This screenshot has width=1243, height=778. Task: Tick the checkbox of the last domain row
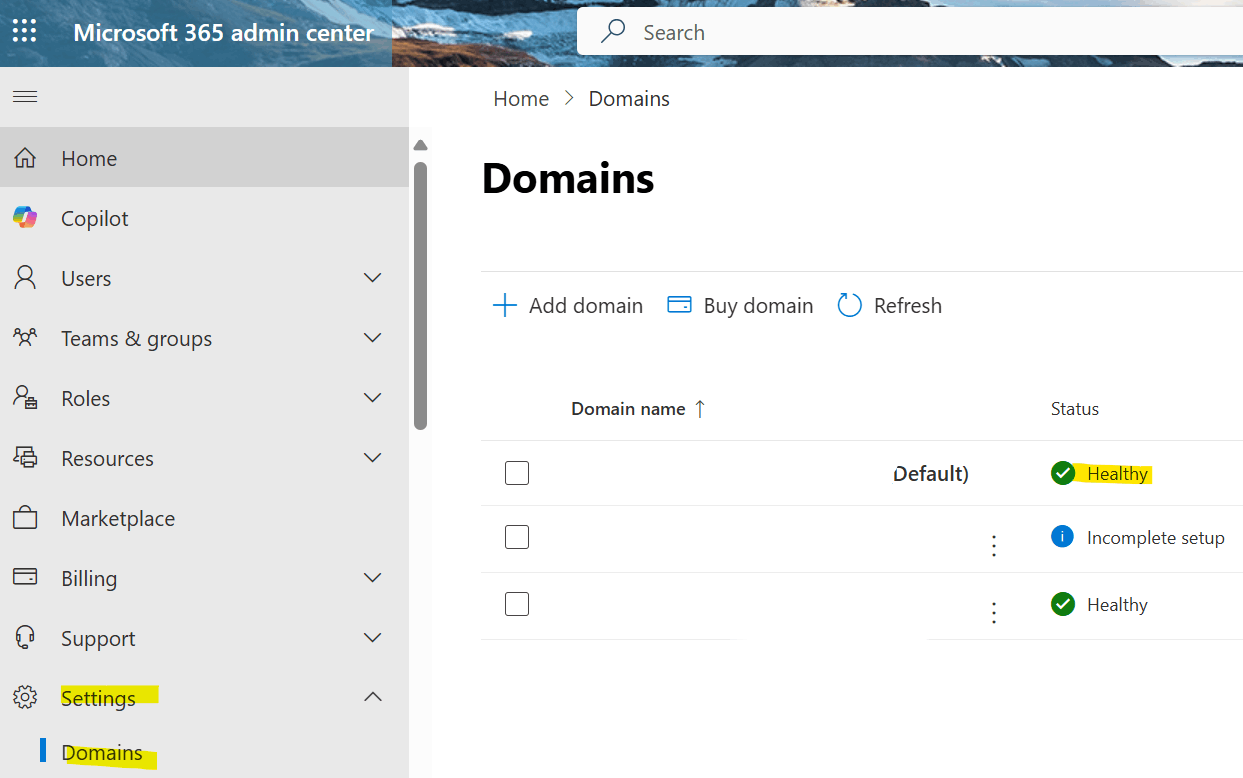[x=517, y=604]
